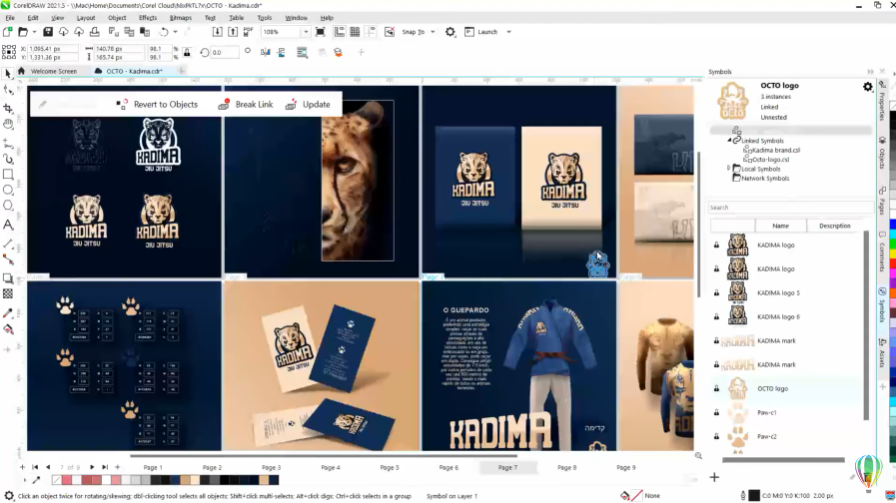Click the Update symbol button
The height and width of the screenshot is (503, 896).
(308, 105)
